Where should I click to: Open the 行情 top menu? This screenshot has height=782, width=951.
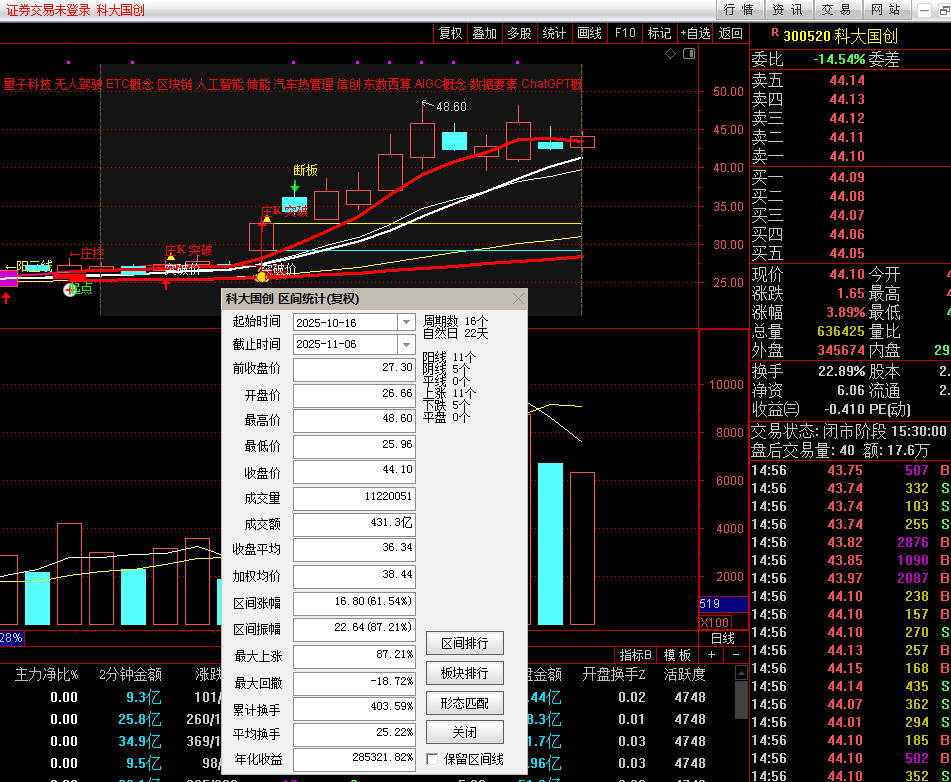[x=738, y=10]
